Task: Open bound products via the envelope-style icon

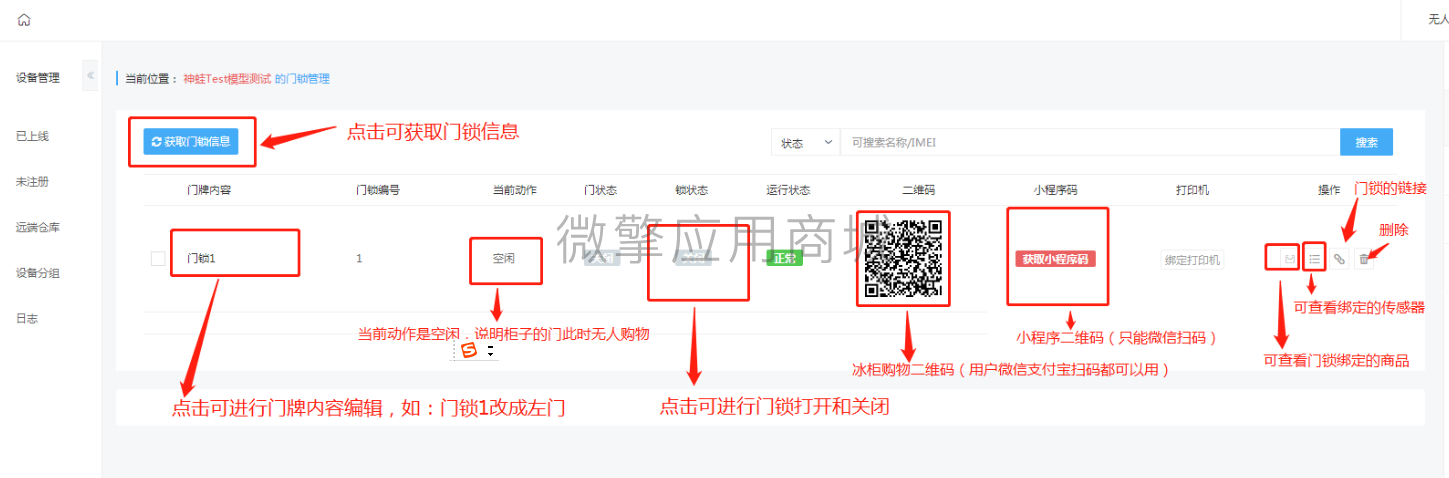Action: pyautogui.click(x=1290, y=259)
